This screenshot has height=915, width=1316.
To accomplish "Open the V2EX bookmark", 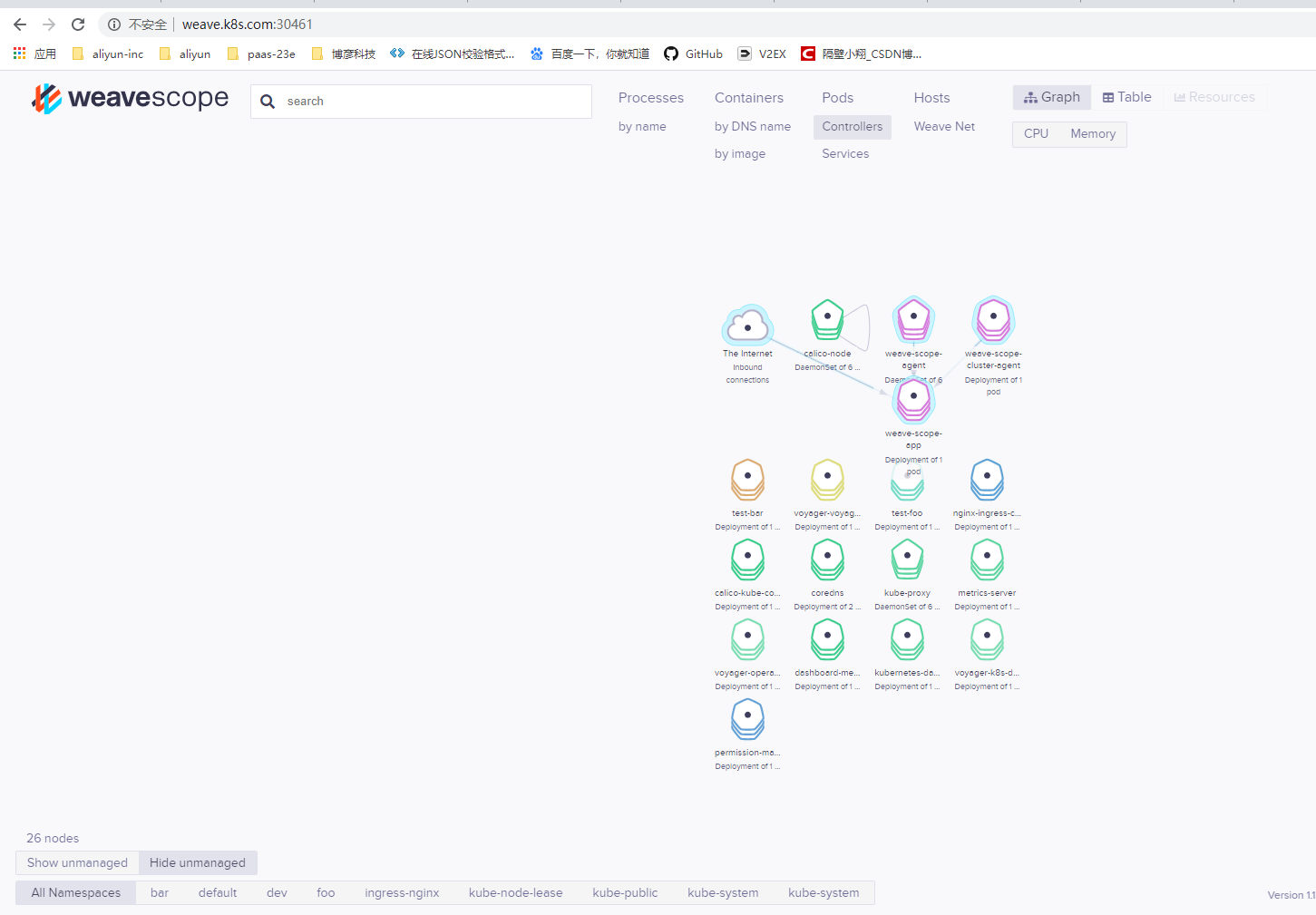I will (x=762, y=54).
